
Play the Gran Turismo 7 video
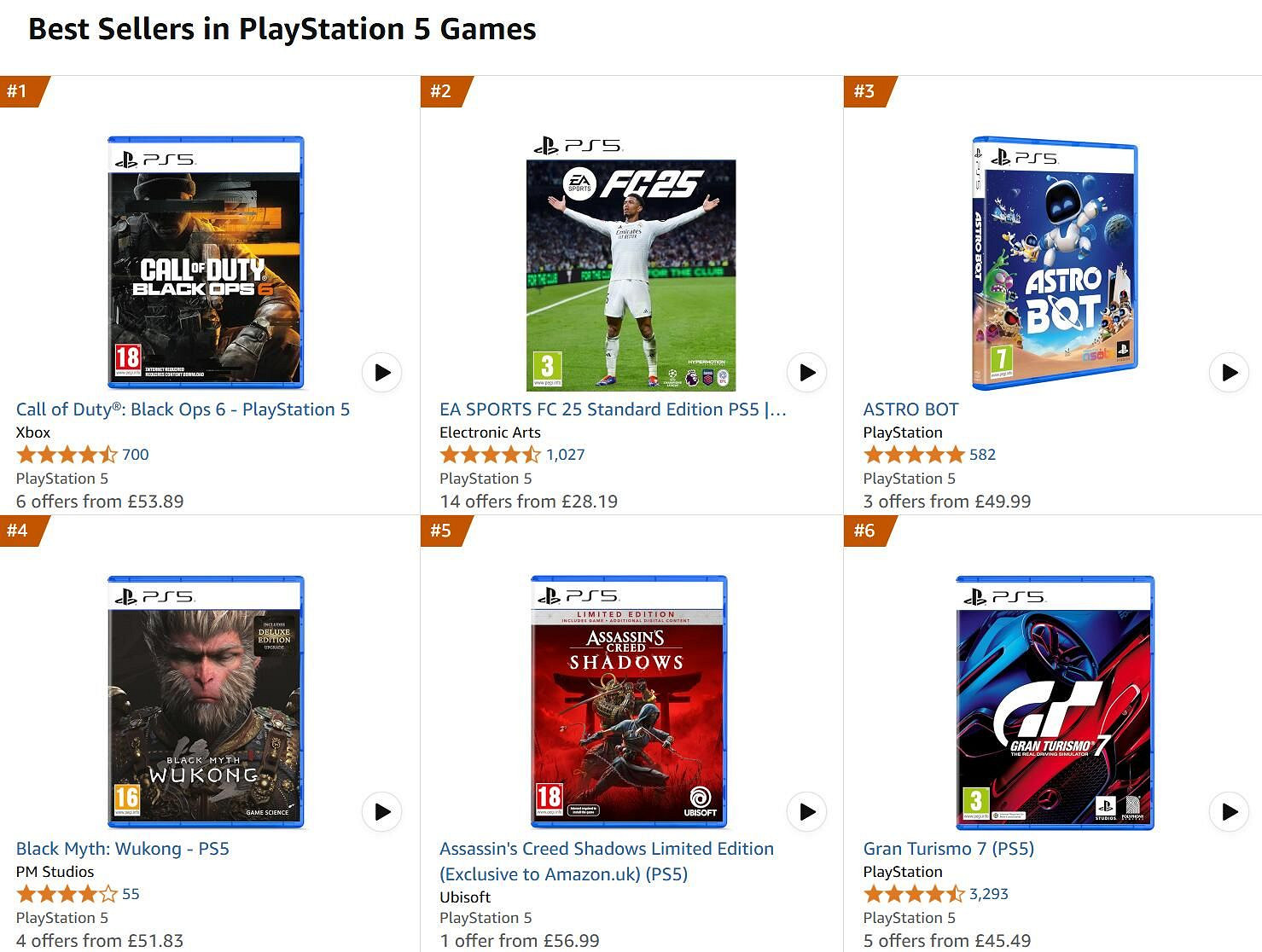coord(1229,812)
